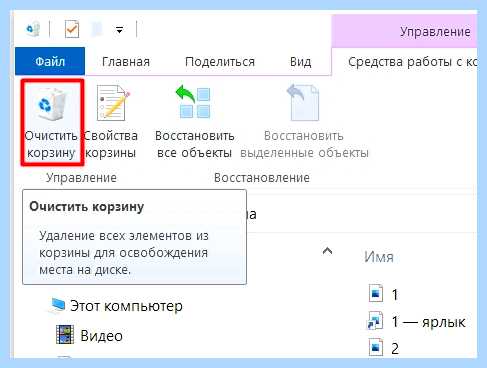Open Свойства корзины properties icon

(112, 103)
